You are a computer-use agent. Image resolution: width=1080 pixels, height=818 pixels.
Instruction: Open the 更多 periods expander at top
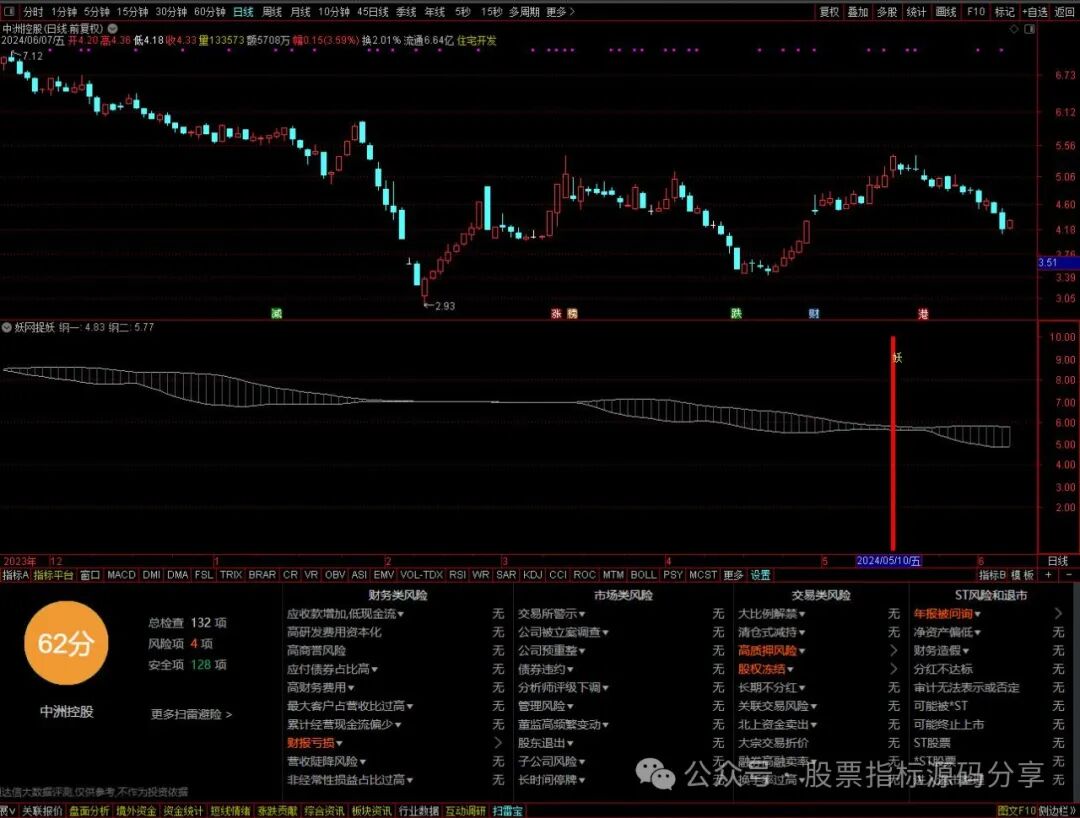click(560, 12)
